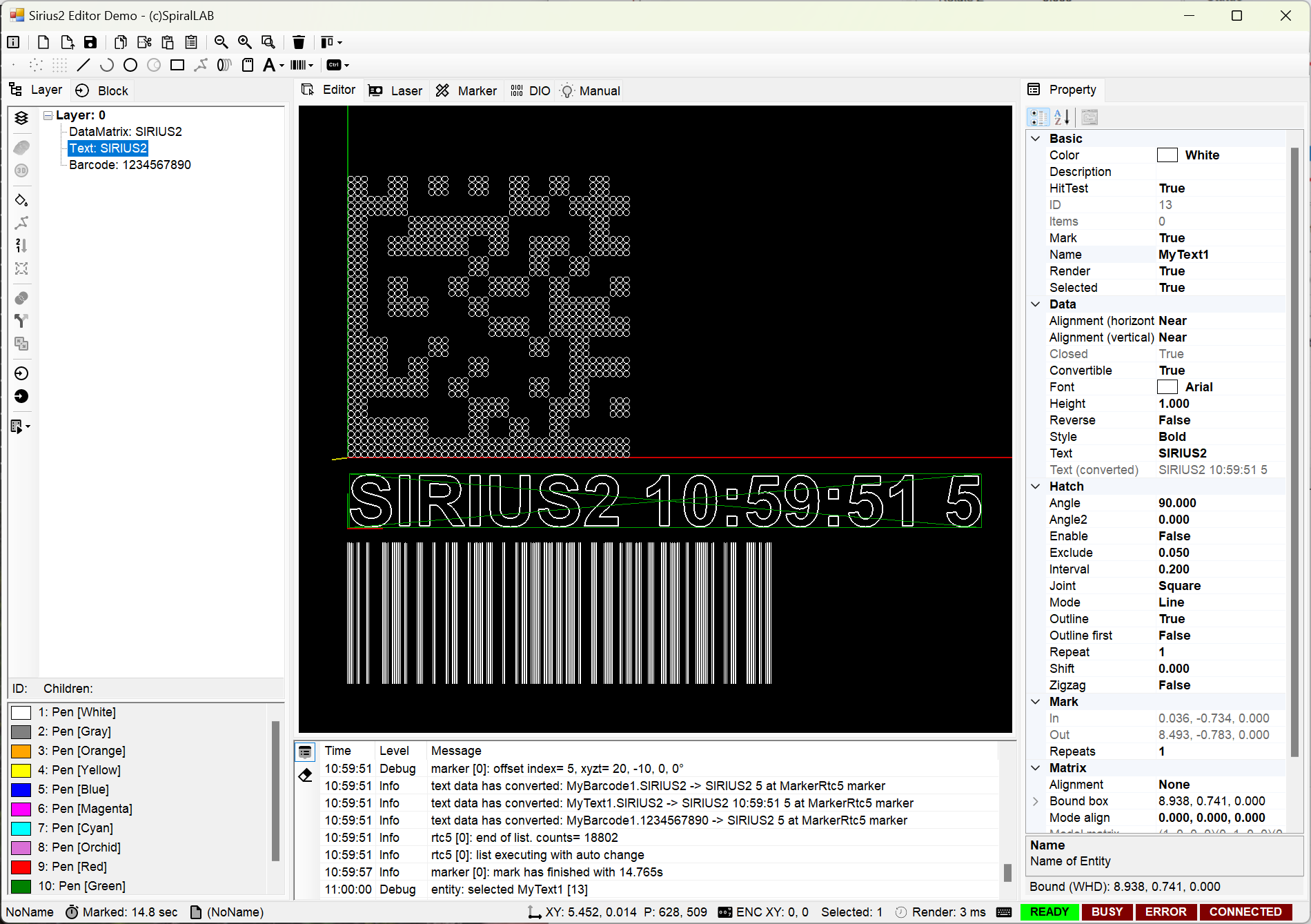
Task: Pick the Pen [Blue] color swatch
Action: pos(21,789)
